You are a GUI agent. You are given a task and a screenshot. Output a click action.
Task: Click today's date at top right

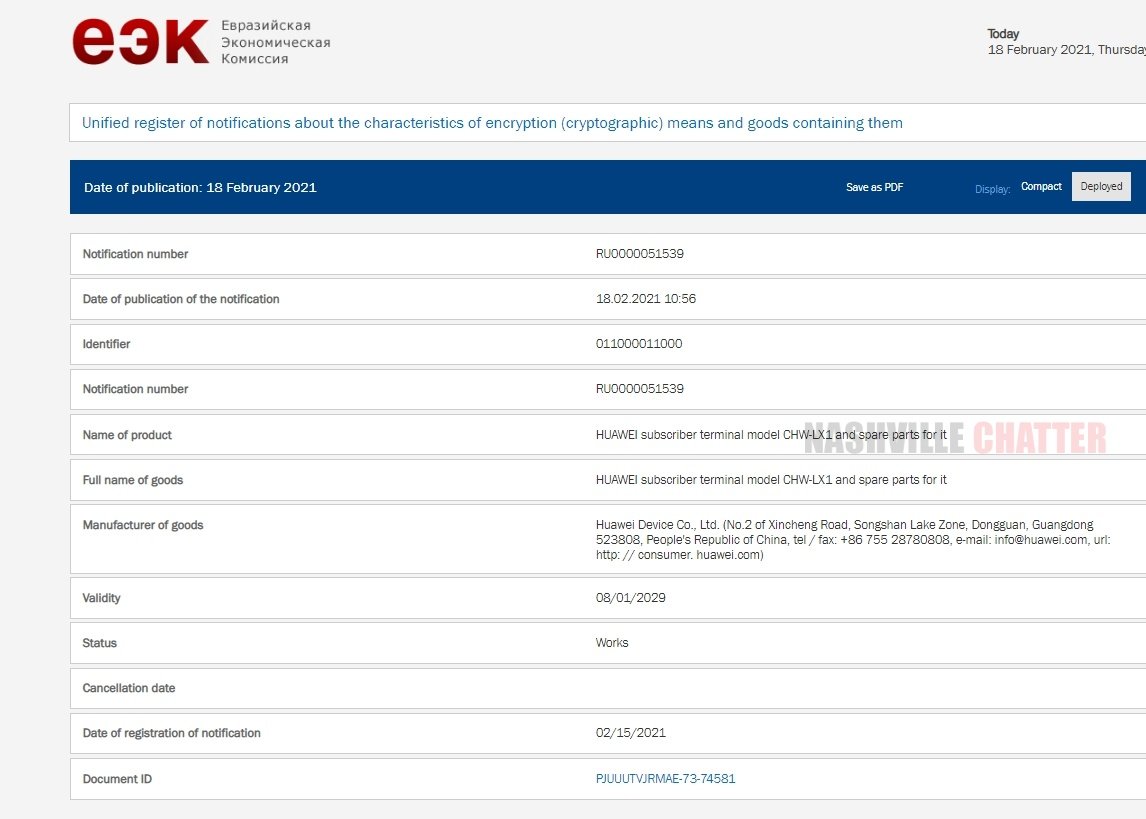click(1066, 50)
